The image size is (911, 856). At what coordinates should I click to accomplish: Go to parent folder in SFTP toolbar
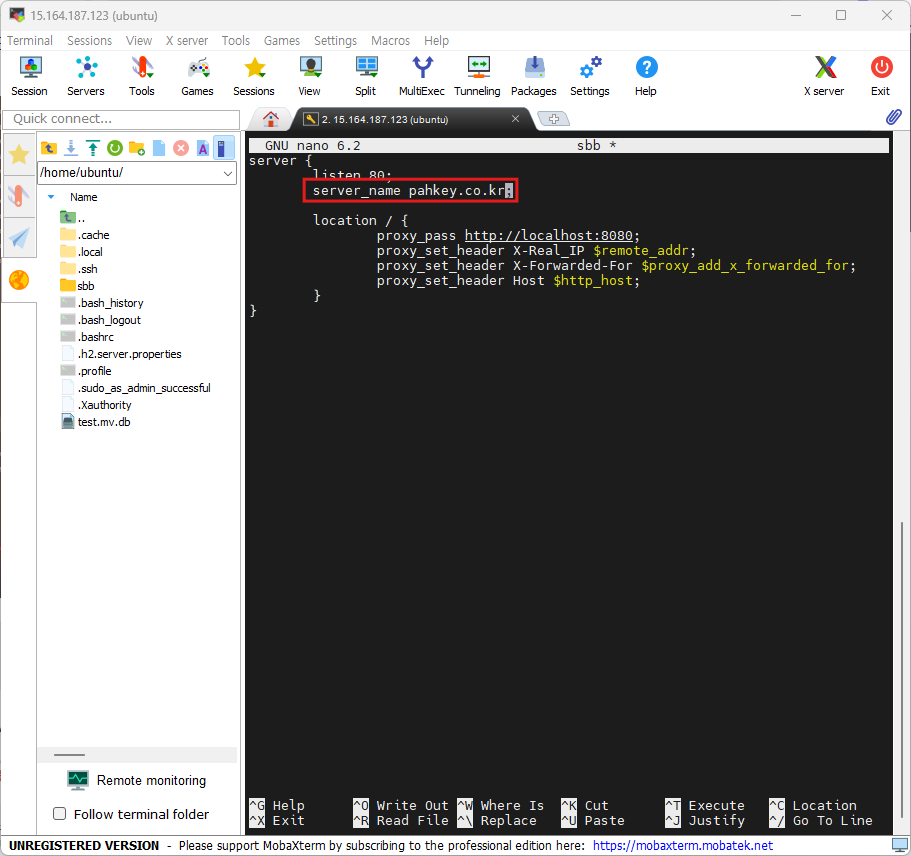point(49,148)
